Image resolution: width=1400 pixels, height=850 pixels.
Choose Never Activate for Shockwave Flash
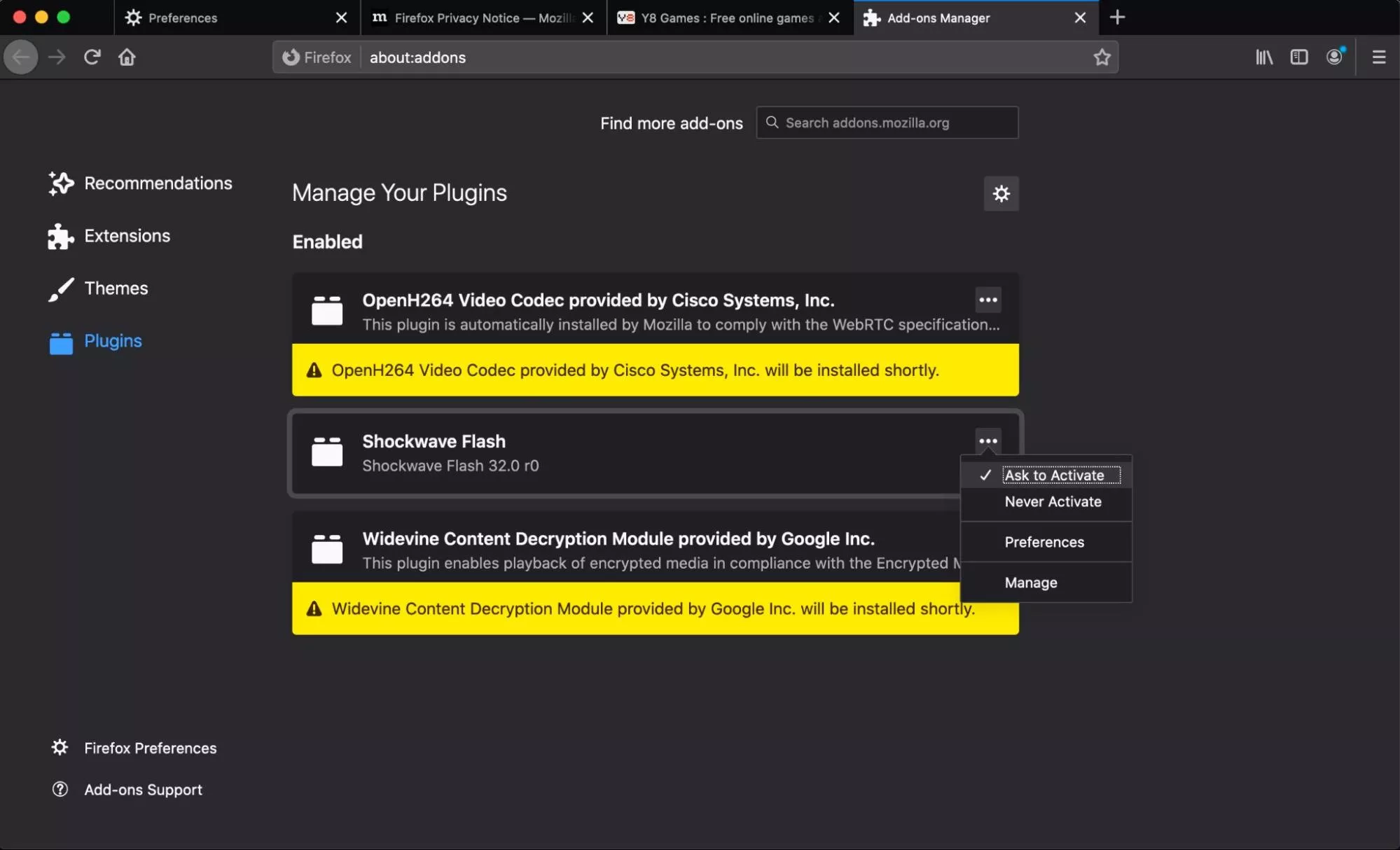(x=1052, y=501)
